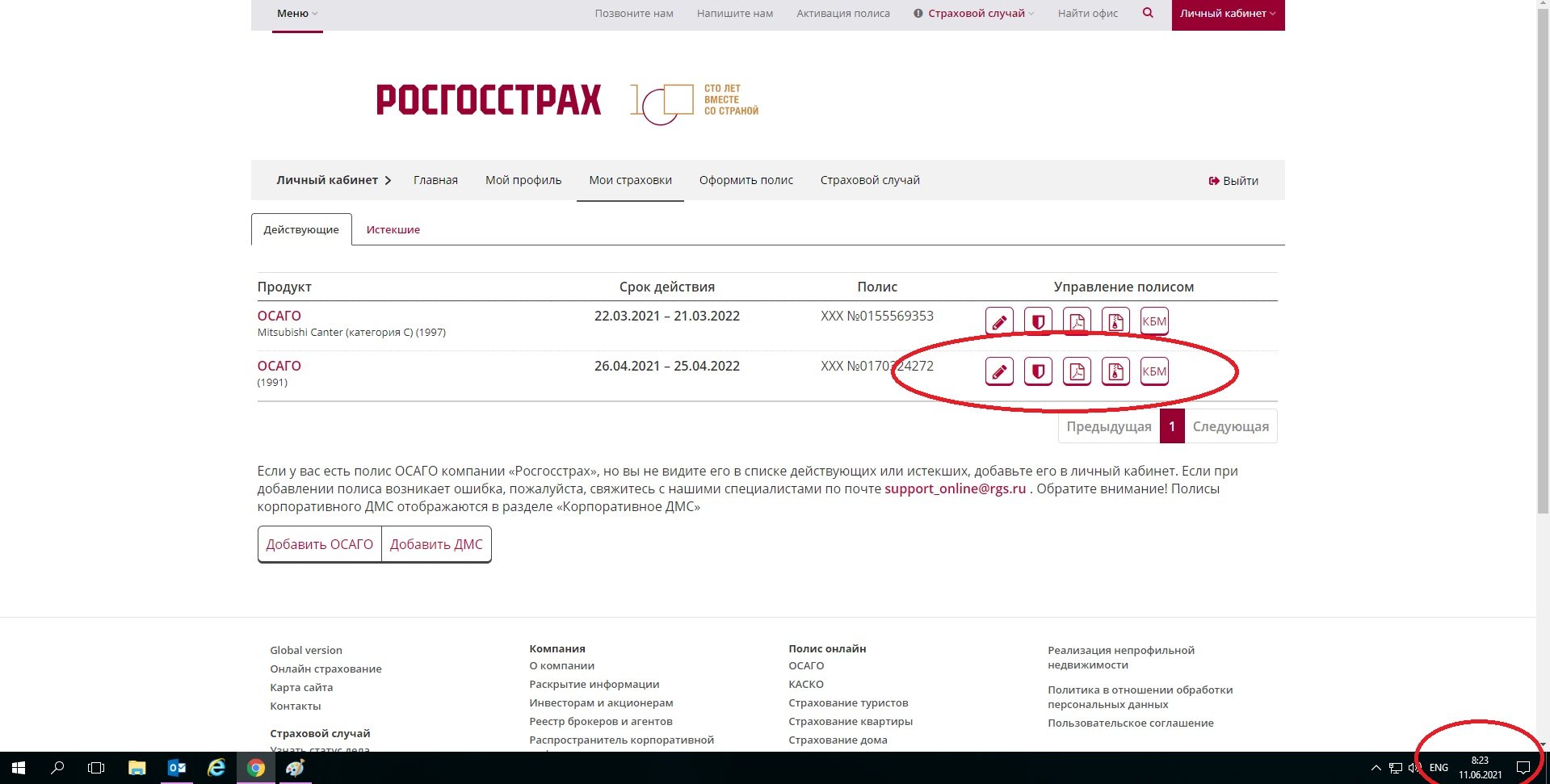This screenshot has height=784, width=1550.
Task: Click Выйти to log out
Action: pyautogui.click(x=1233, y=181)
